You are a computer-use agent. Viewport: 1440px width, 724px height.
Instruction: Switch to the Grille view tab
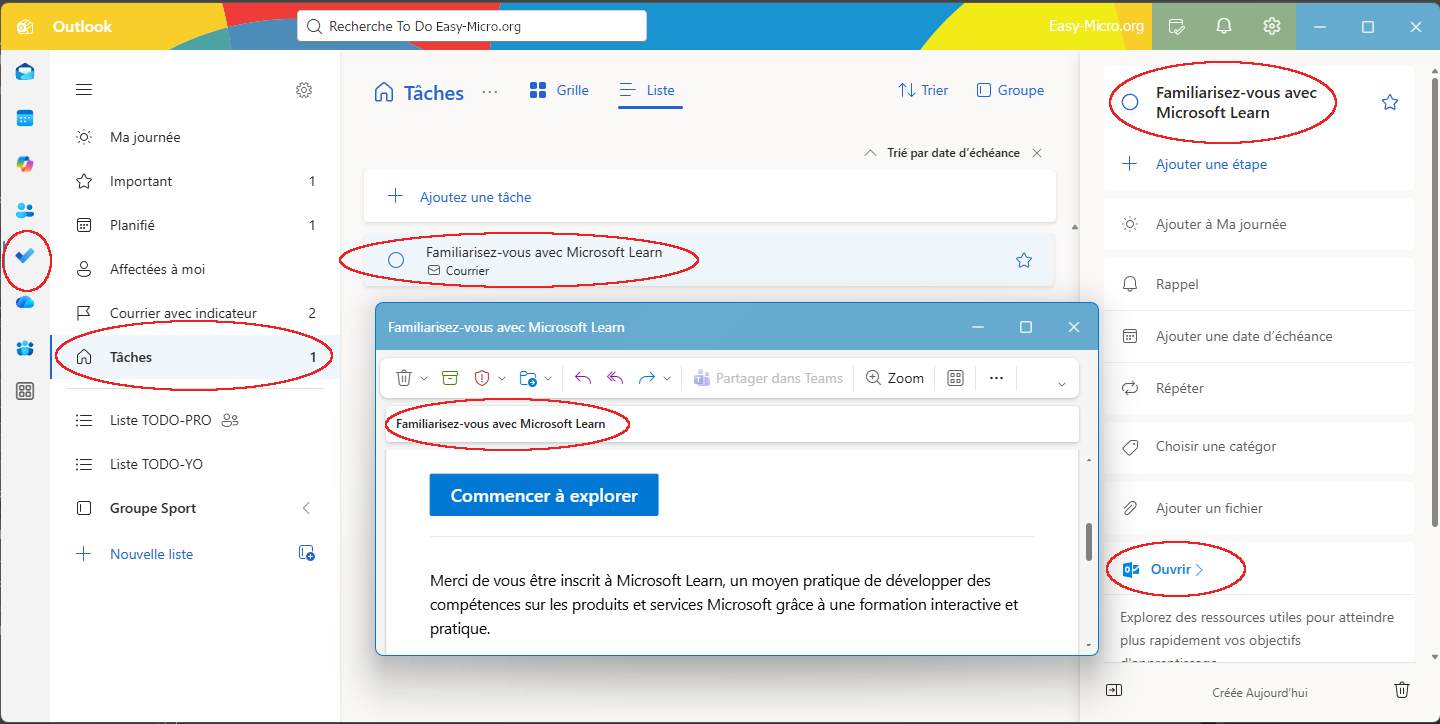tap(559, 90)
